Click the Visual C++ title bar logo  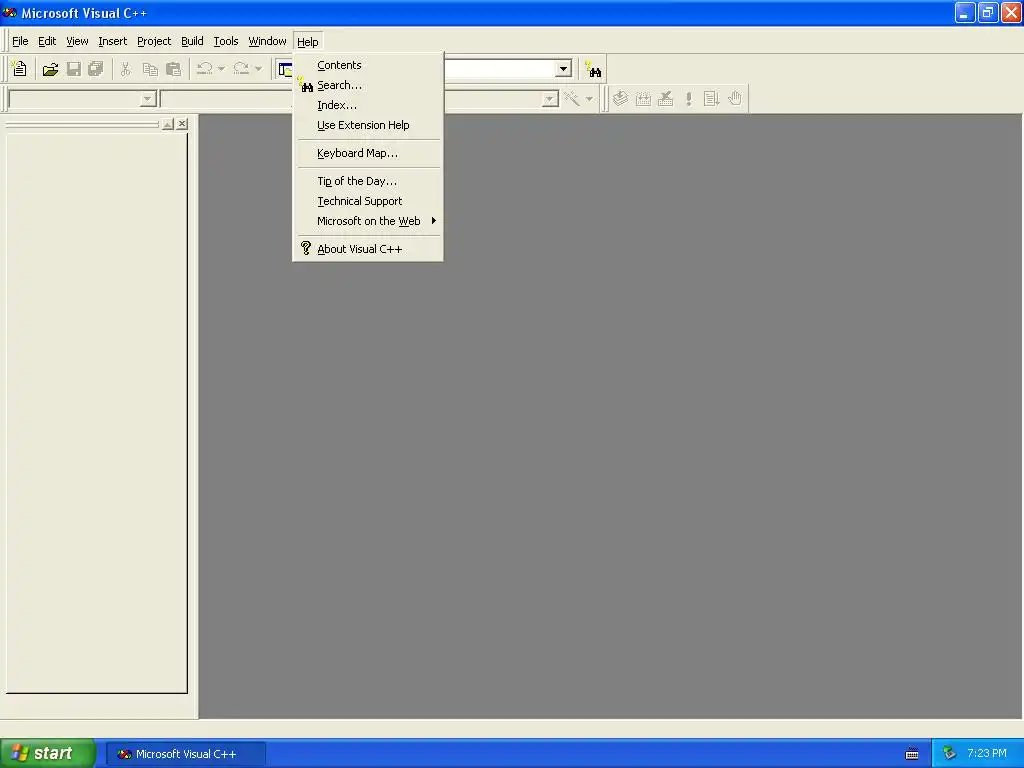click(9, 12)
